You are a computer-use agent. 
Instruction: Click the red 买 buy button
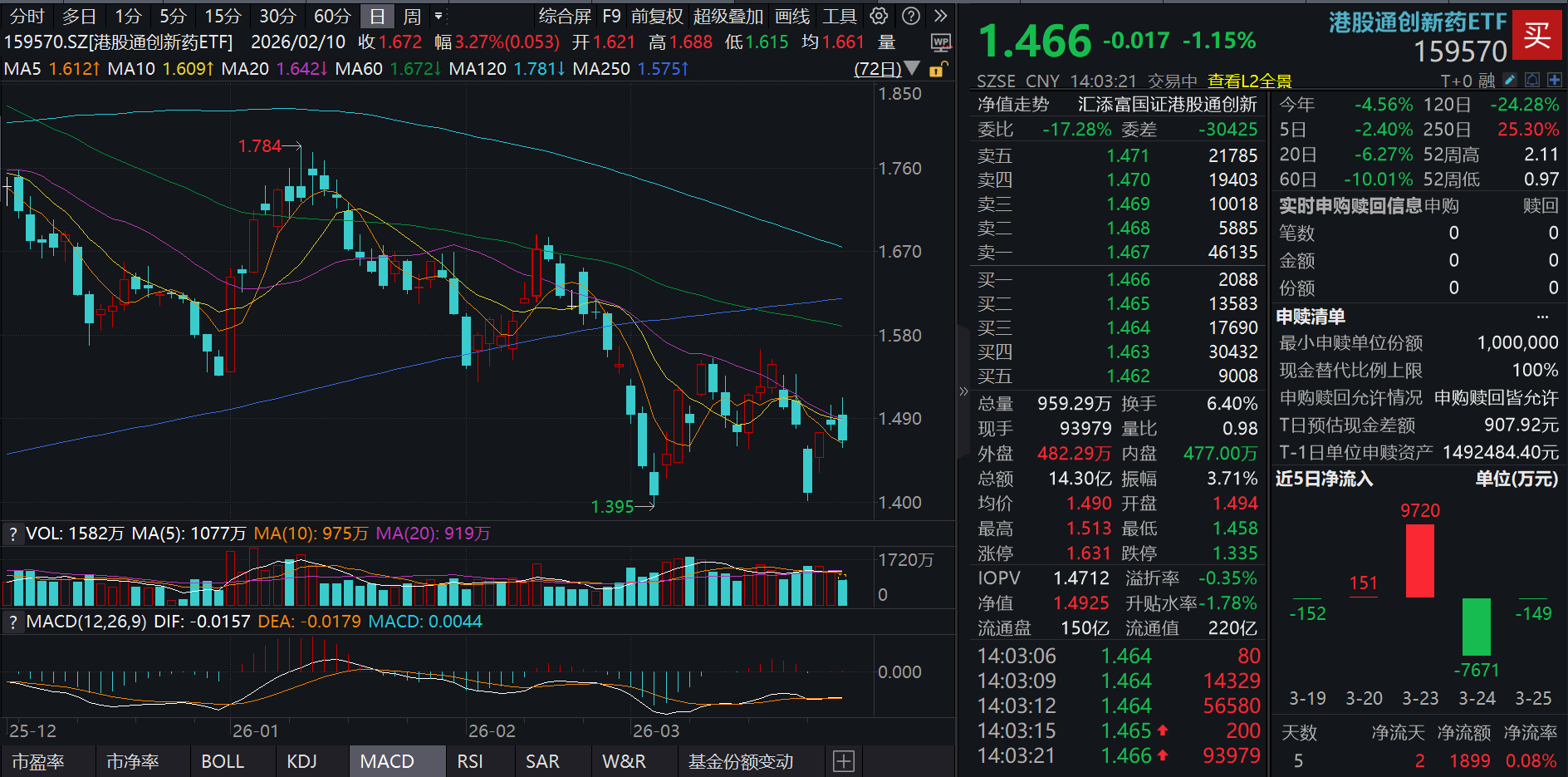(x=1536, y=35)
